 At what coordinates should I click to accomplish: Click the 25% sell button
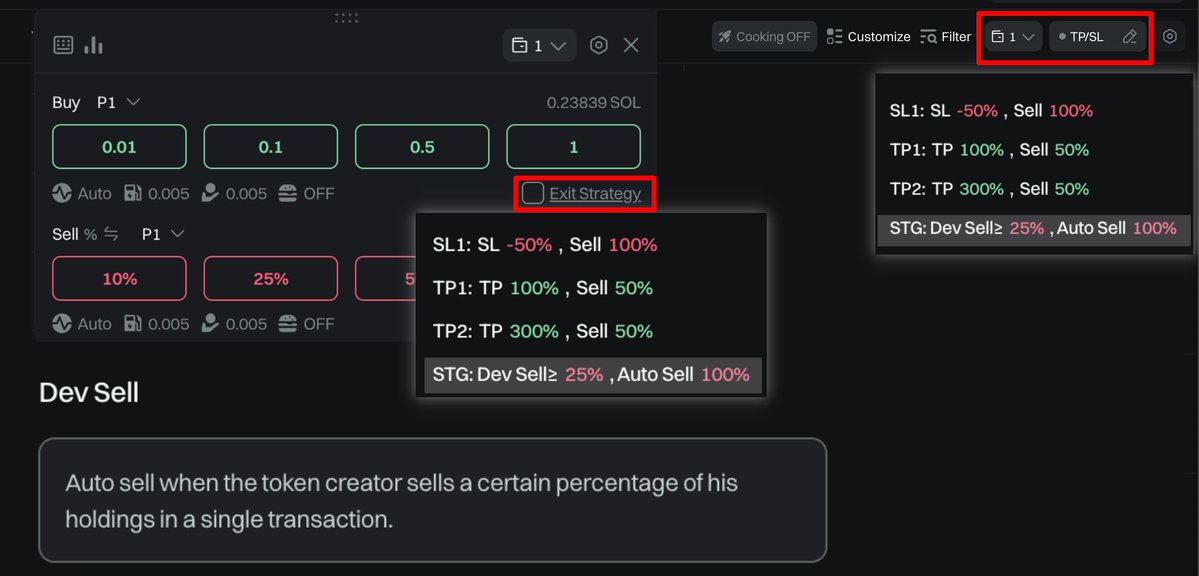[x=271, y=278]
